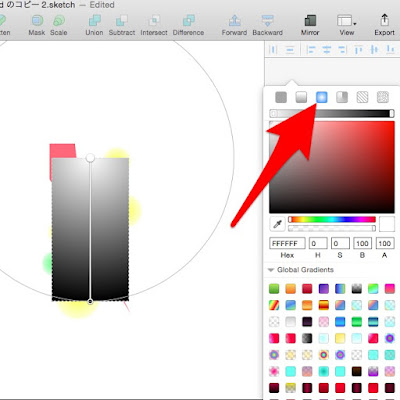This screenshot has width=400, height=400.
Task: Align selected layers to right edge
Action: (342, 50)
